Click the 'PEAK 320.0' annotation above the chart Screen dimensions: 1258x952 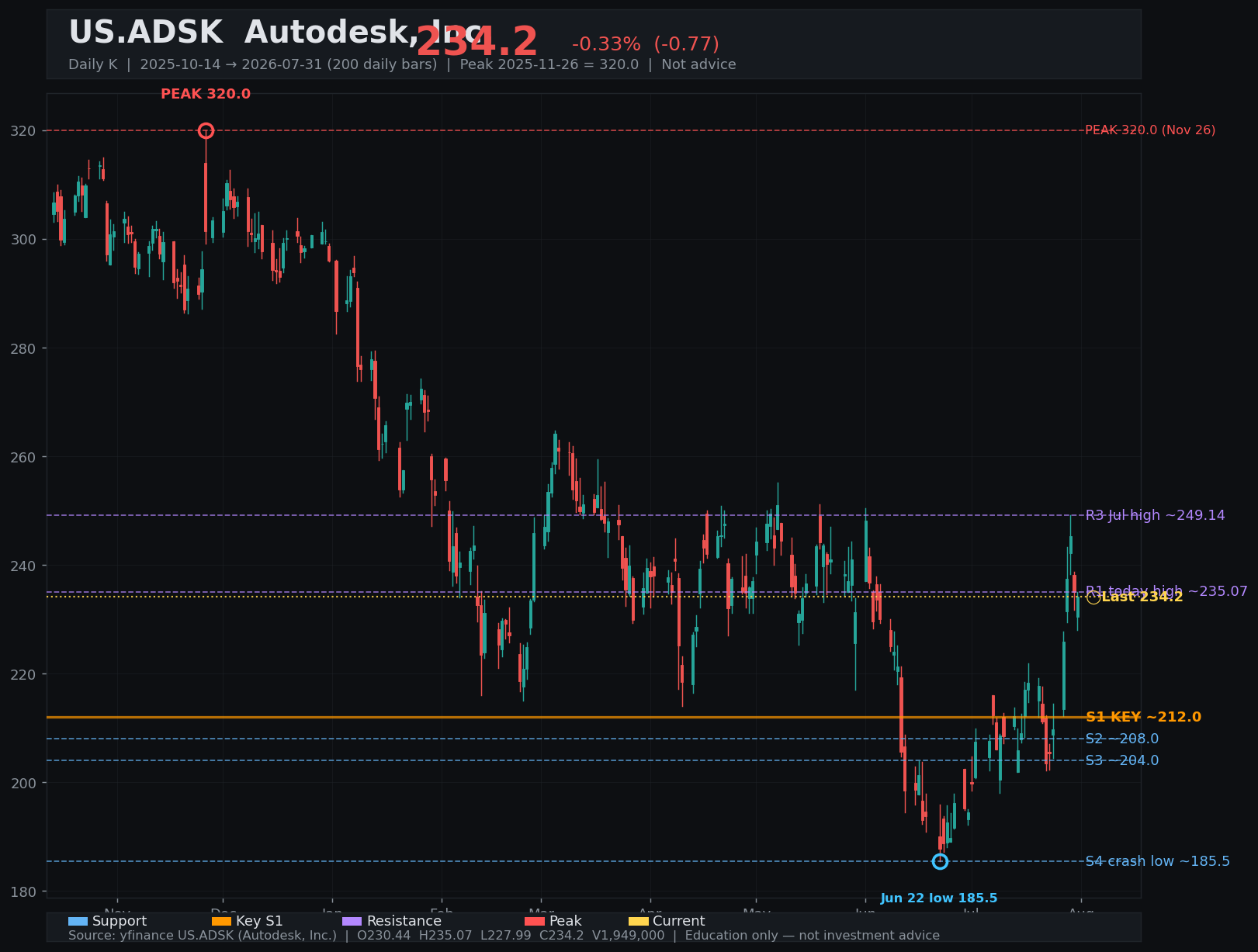coord(206,94)
